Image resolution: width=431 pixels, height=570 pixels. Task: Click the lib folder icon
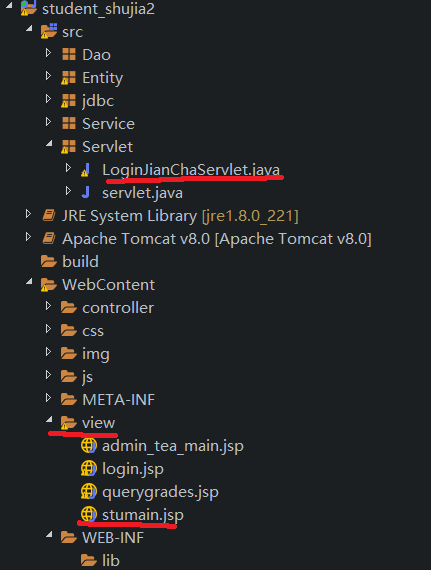89,560
